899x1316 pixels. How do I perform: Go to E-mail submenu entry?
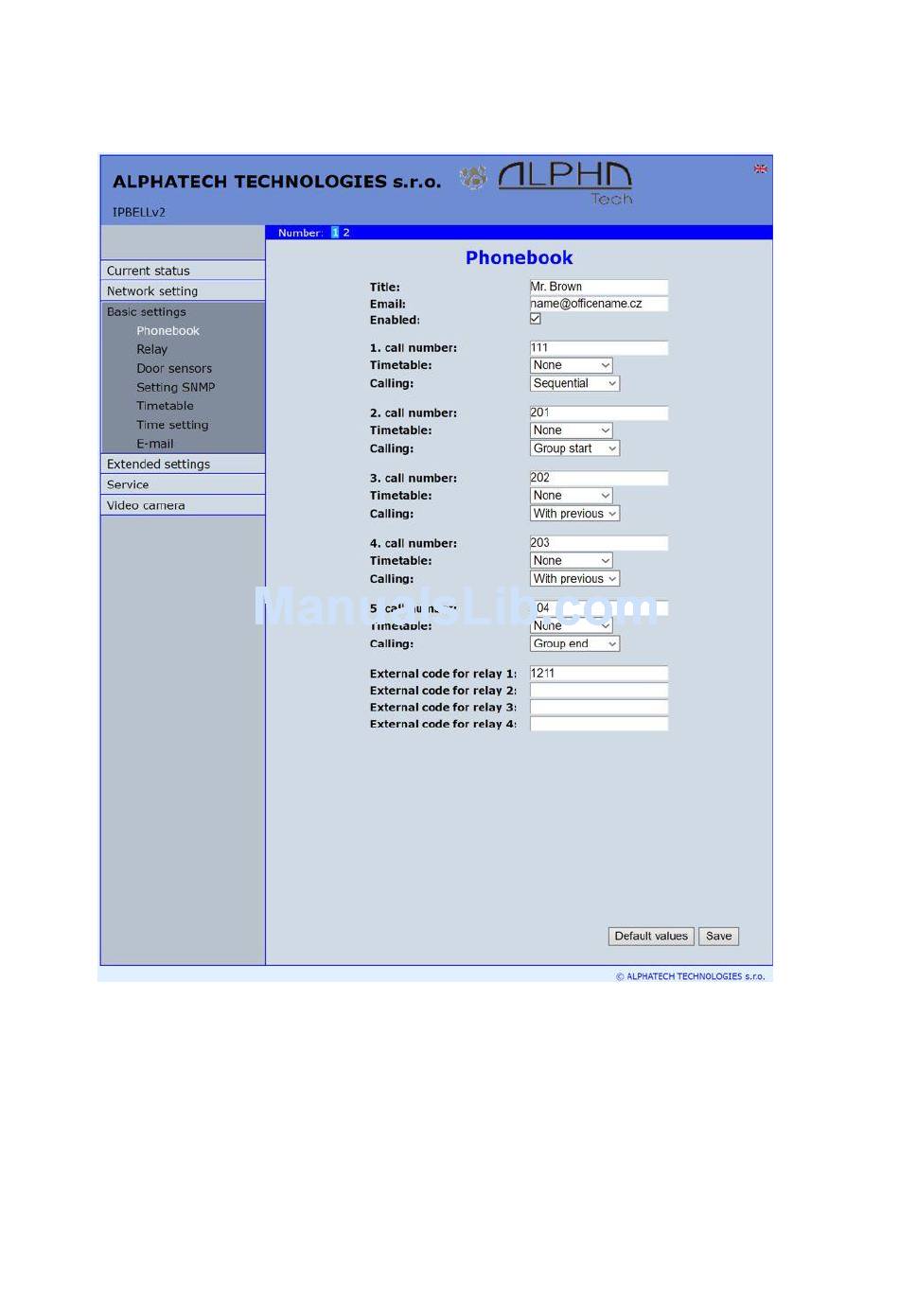[154, 444]
